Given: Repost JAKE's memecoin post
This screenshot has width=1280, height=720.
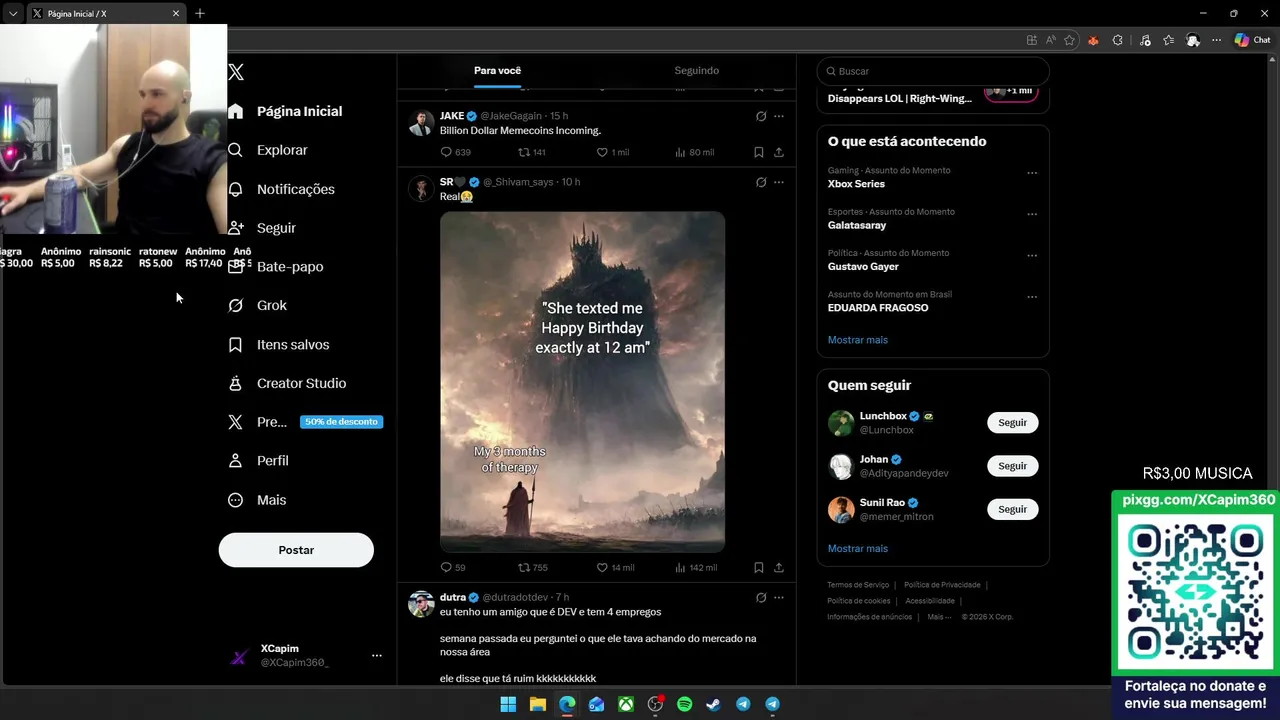Looking at the screenshot, I should [x=531, y=152].
